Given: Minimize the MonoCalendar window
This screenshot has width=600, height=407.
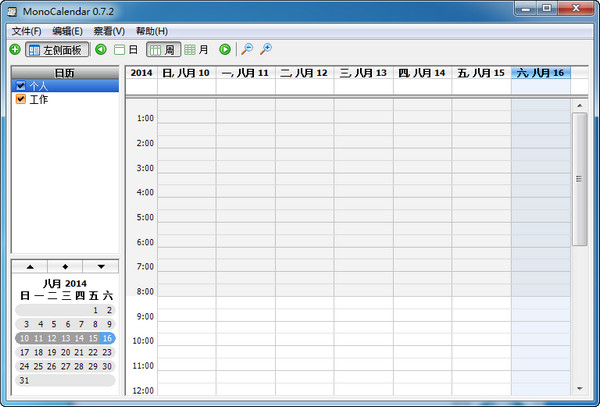Looking at the screenshot, I should 526,8.
